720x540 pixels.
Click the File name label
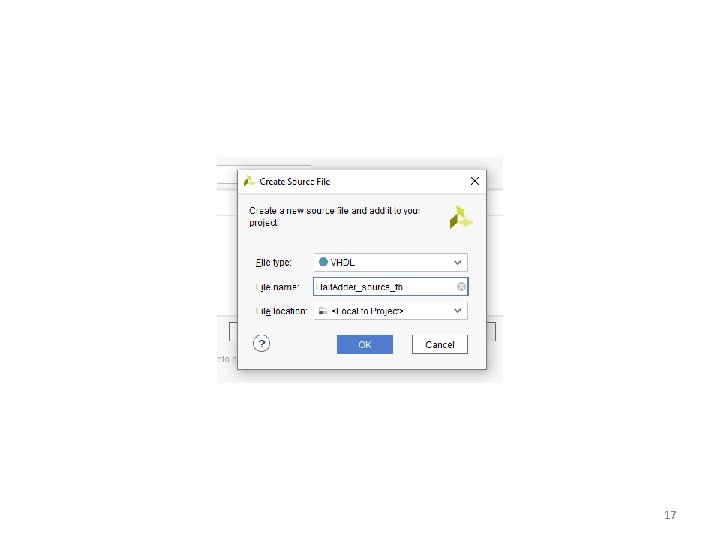coord(277,287)
